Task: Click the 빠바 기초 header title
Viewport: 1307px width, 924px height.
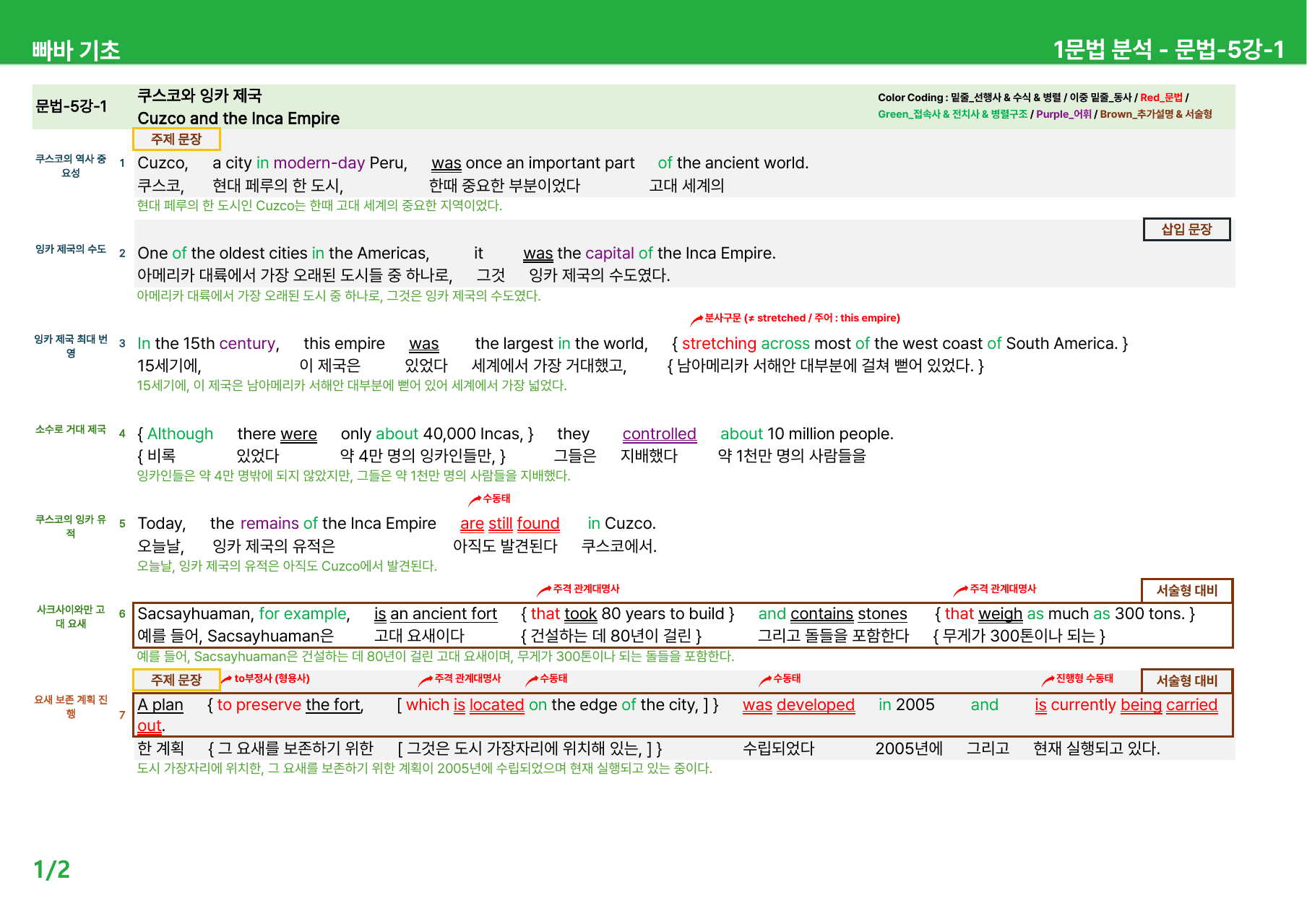Action: pos(76,50)
